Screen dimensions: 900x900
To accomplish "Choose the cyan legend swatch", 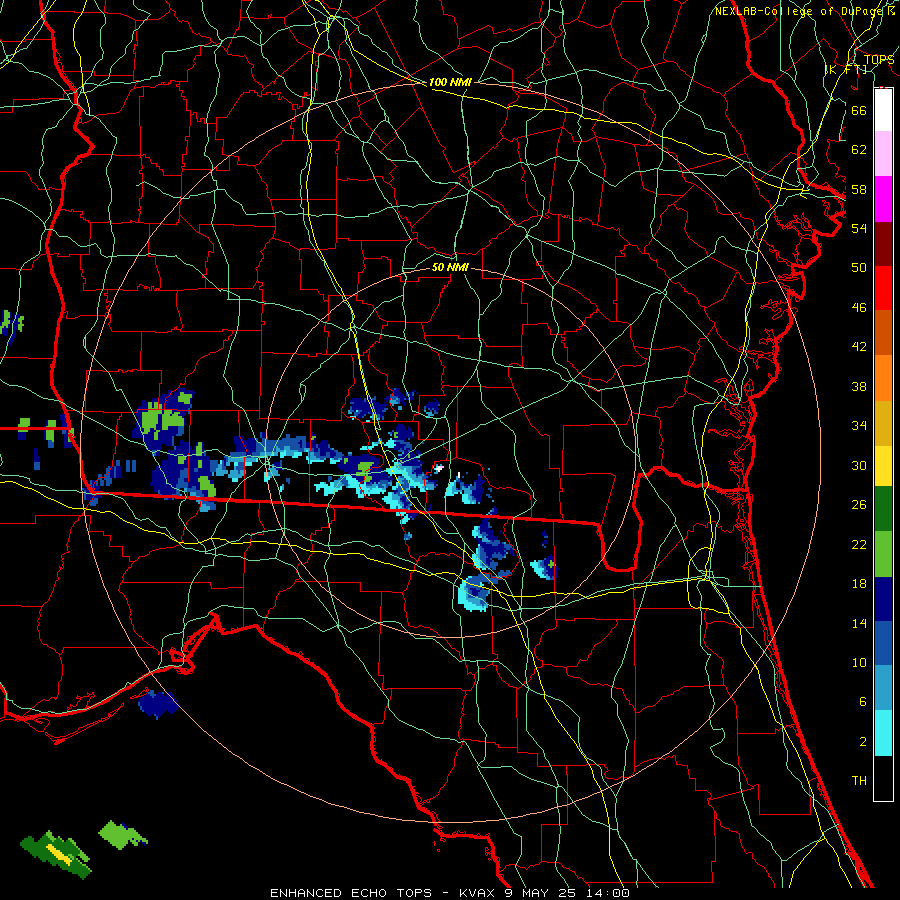I will [883, 733].
